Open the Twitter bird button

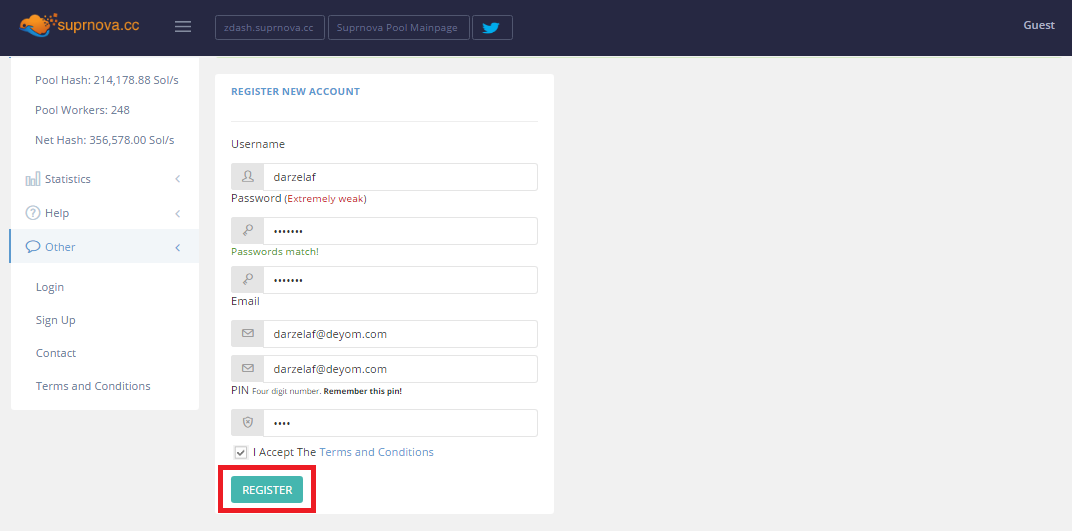(x=492, y=27)
